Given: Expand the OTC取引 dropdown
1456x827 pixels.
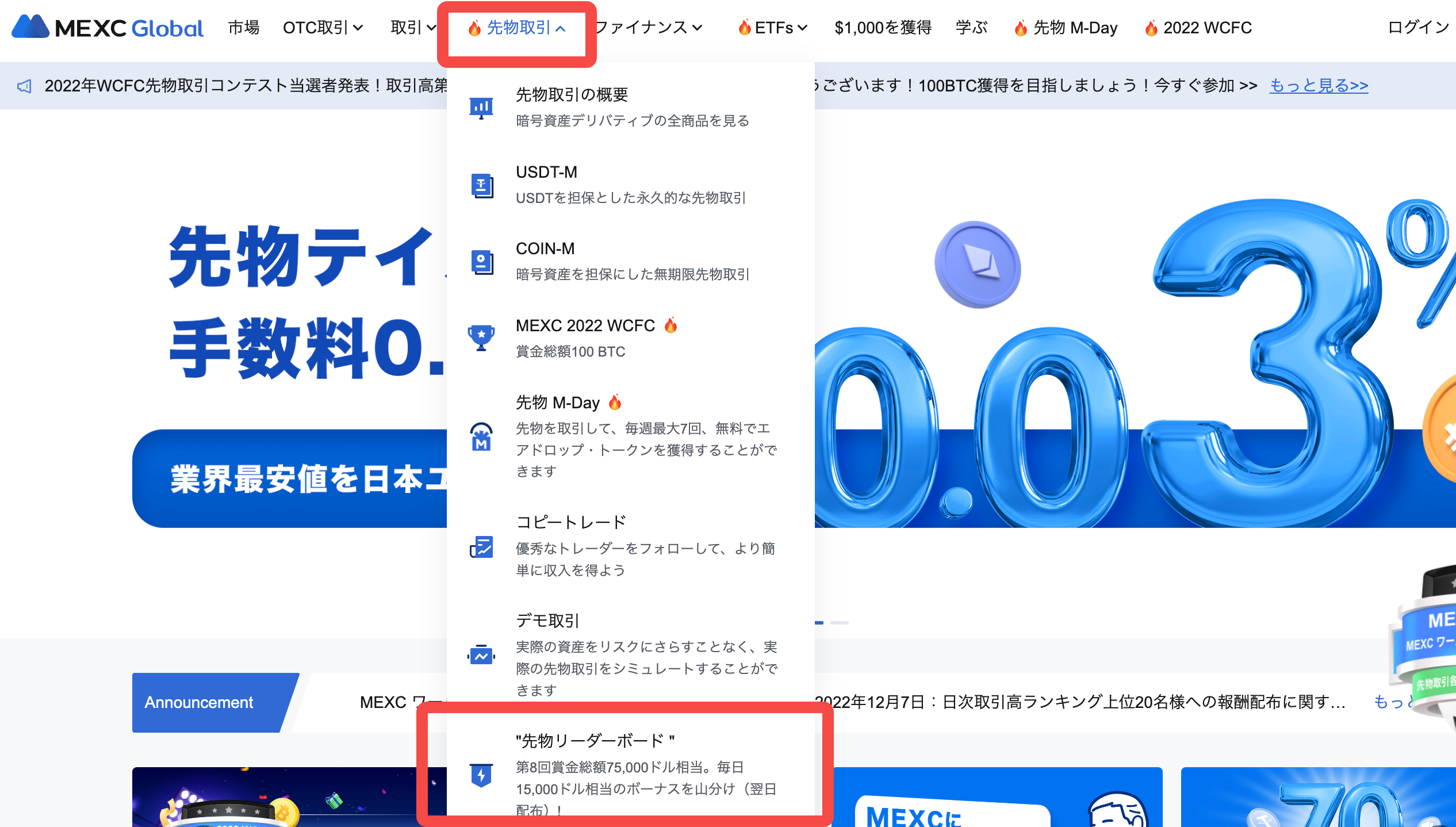Looking at the screenshot, I should click(323, 28).
